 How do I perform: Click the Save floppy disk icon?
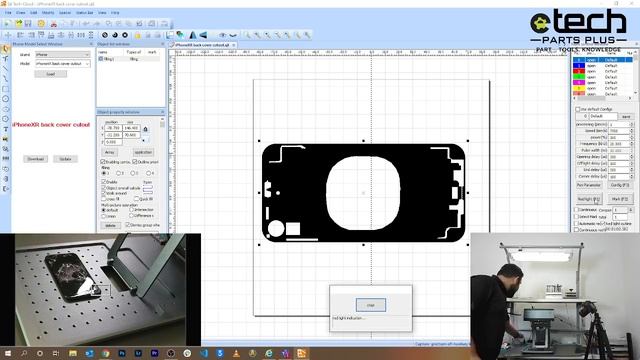click(x=28, y=24)
